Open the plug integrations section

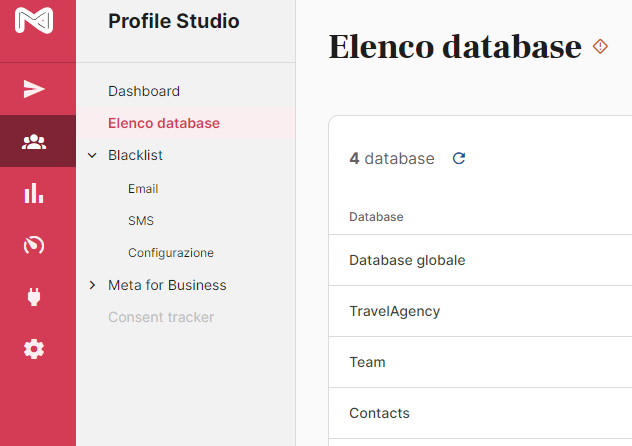[34, 297]
